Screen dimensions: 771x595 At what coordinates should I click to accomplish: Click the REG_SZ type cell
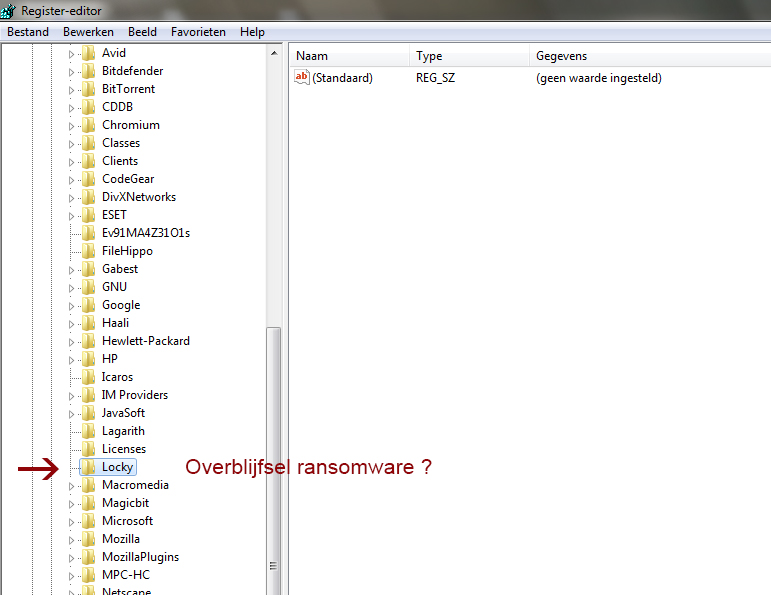[x=436, y=78]
